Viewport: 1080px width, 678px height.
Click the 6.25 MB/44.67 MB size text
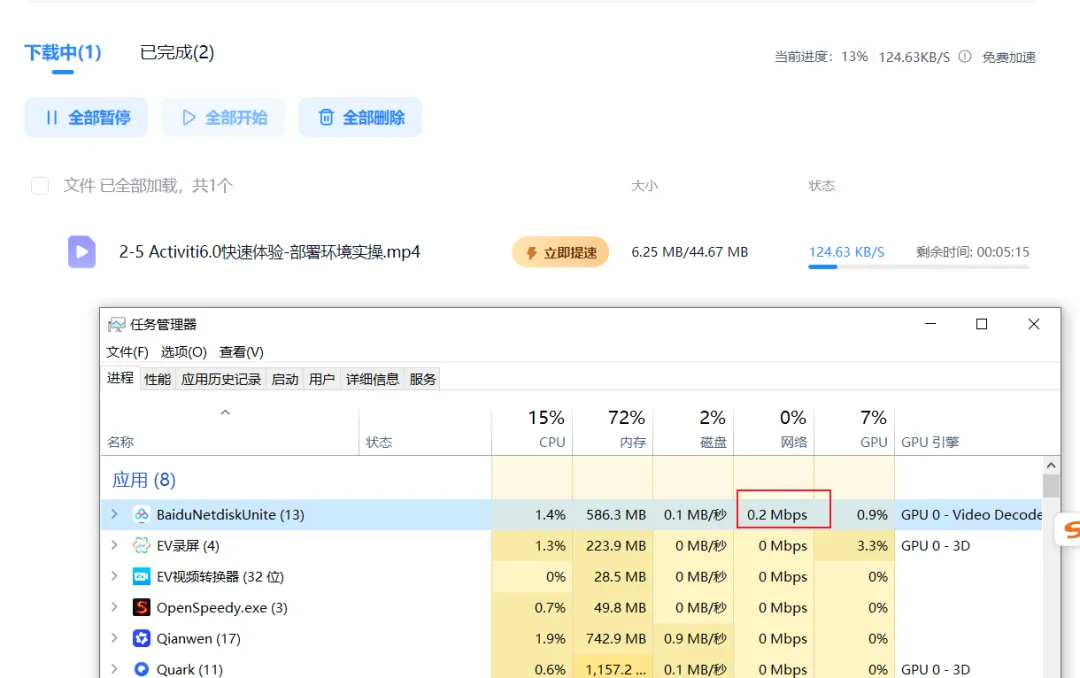click(689, 252)
